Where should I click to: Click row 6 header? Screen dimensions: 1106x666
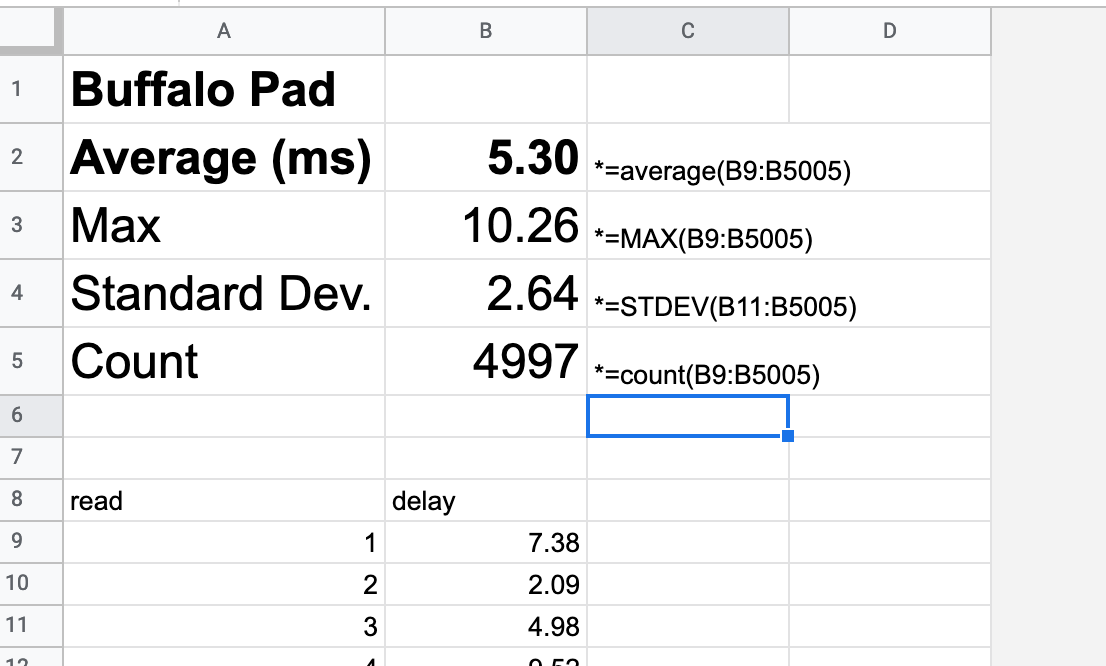(16, 415)
